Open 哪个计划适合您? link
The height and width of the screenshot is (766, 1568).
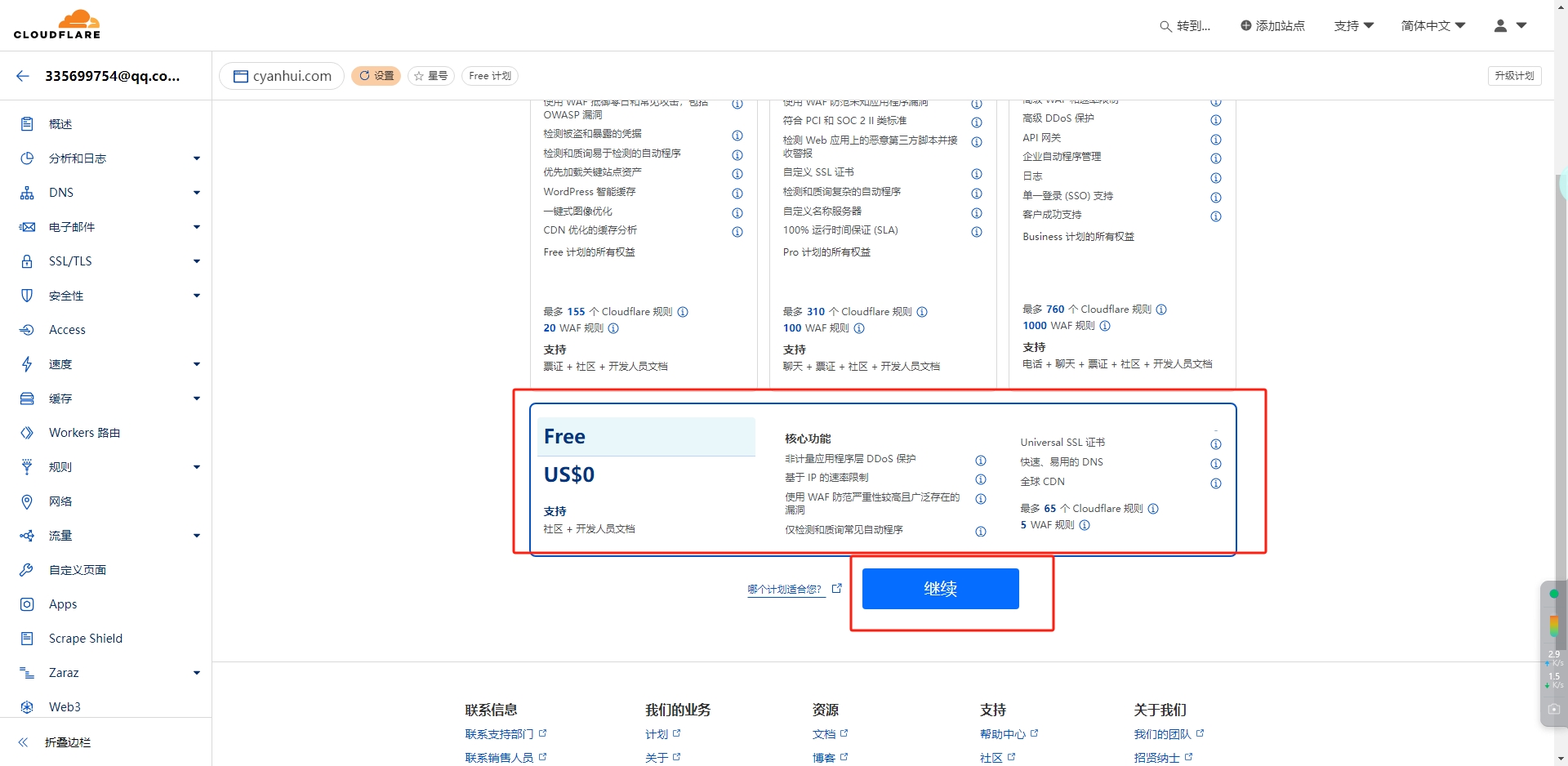click(785, 590)
